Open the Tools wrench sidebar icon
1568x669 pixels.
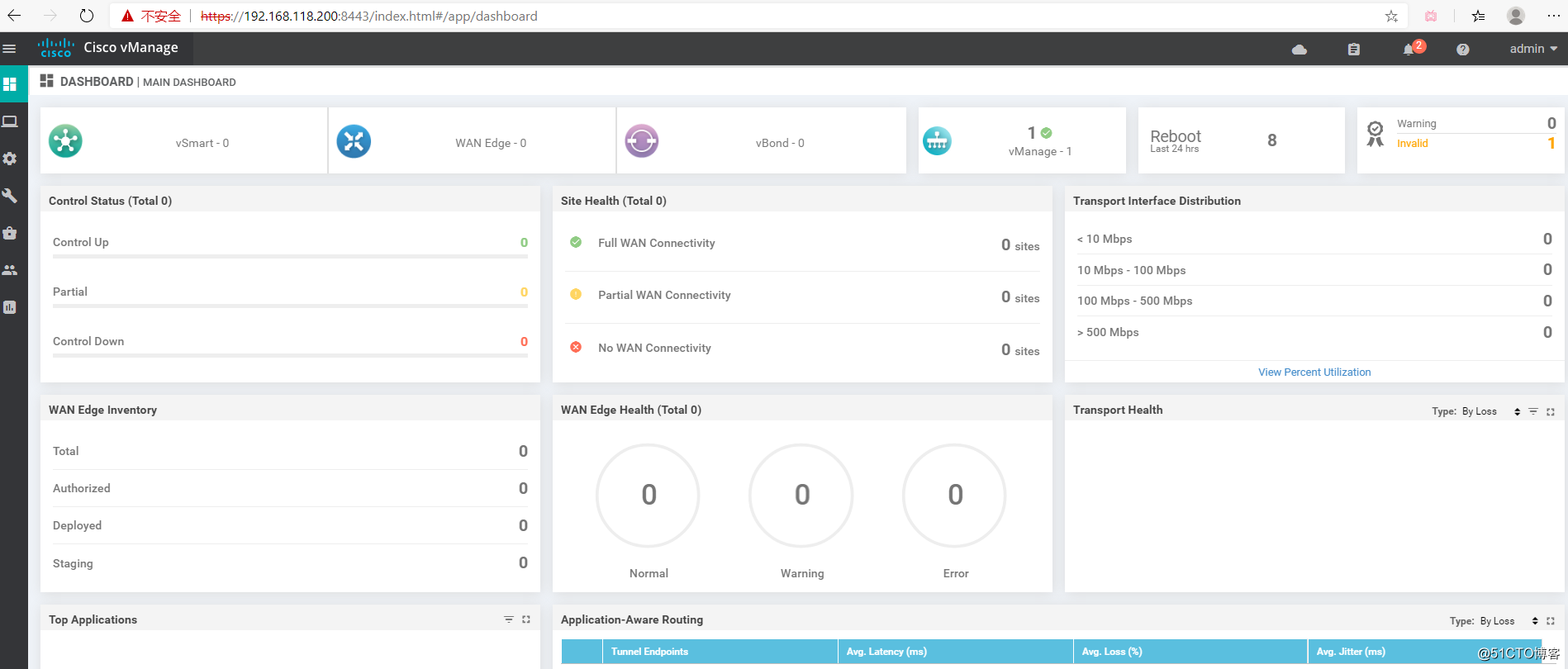click(10, 196)
